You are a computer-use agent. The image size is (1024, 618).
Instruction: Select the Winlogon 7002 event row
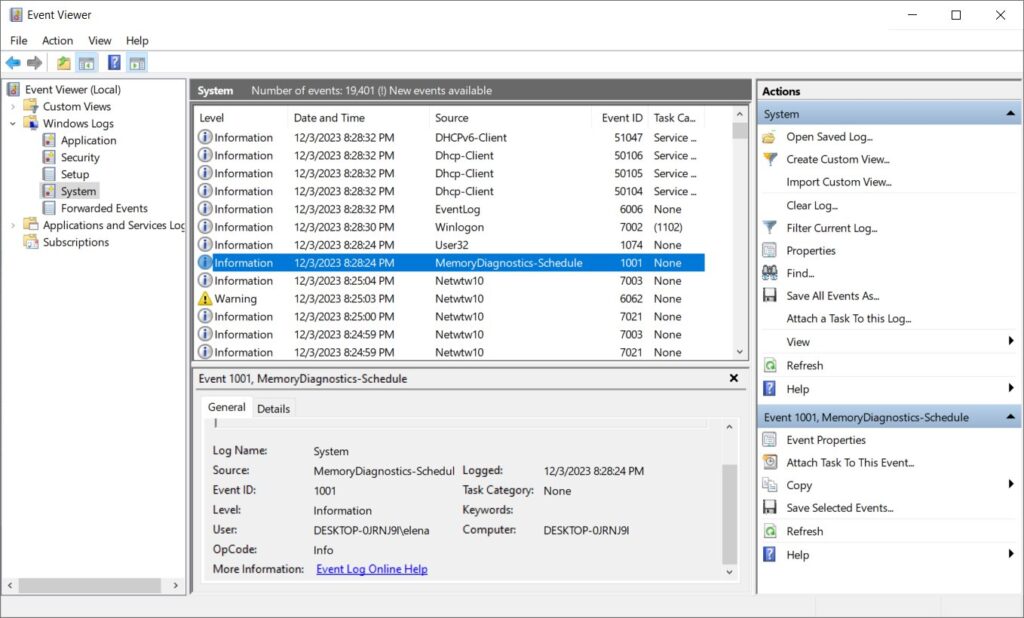pyautogui.click(x=450, y=227)
